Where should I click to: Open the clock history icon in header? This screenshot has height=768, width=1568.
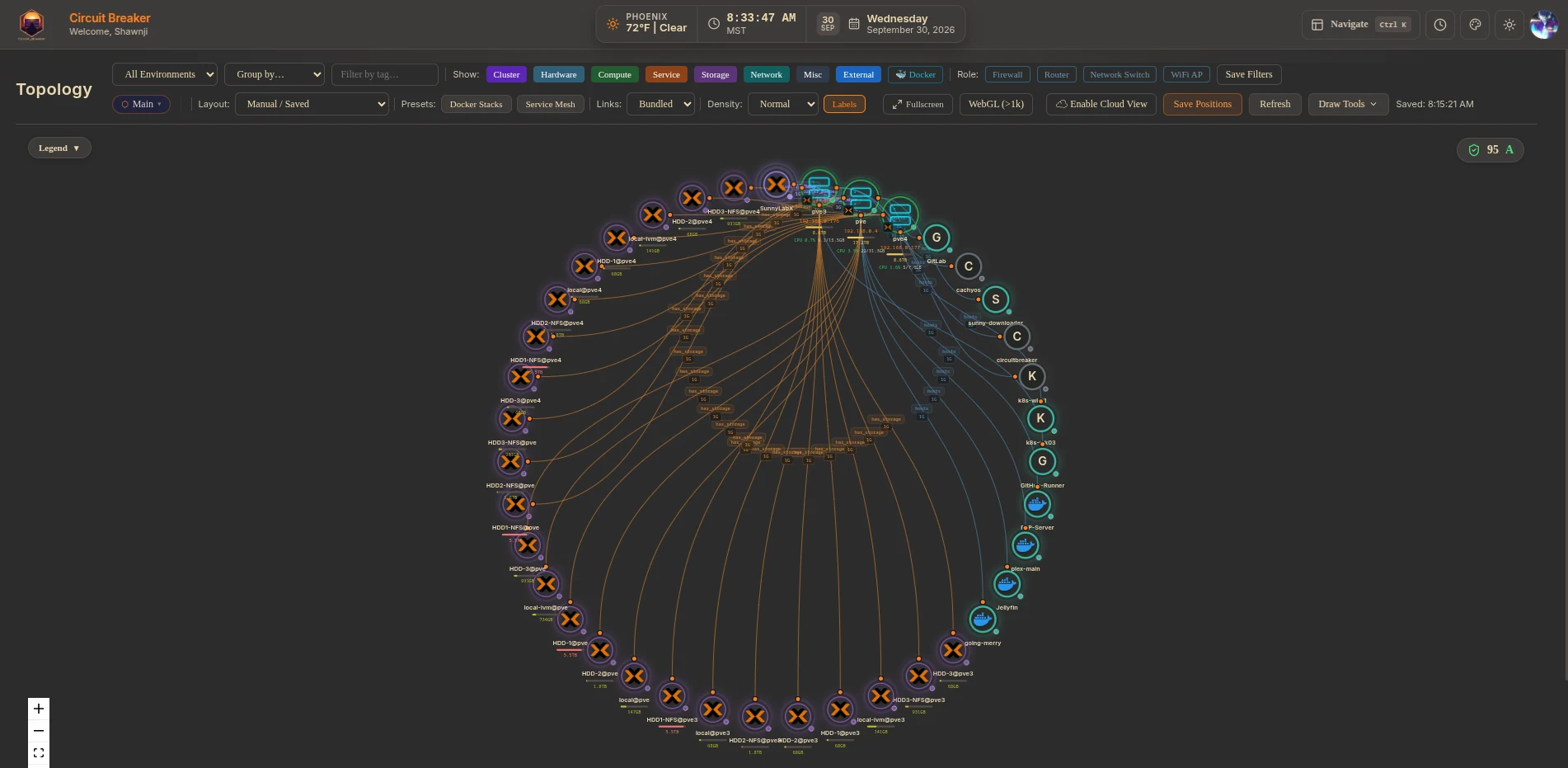[x=1439, y=25]
